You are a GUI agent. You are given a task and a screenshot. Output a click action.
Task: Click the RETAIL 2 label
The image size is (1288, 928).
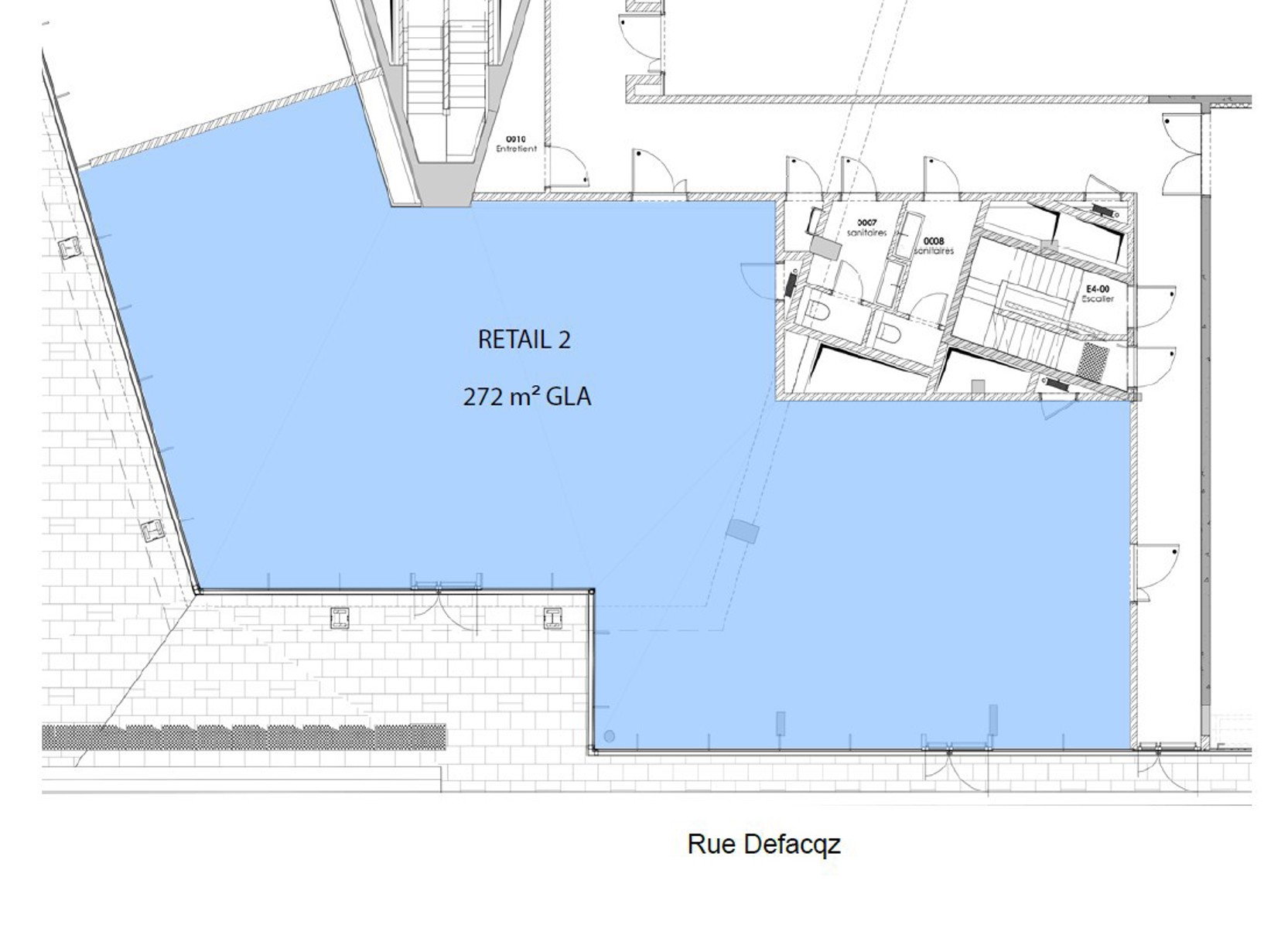coord(524,340)
